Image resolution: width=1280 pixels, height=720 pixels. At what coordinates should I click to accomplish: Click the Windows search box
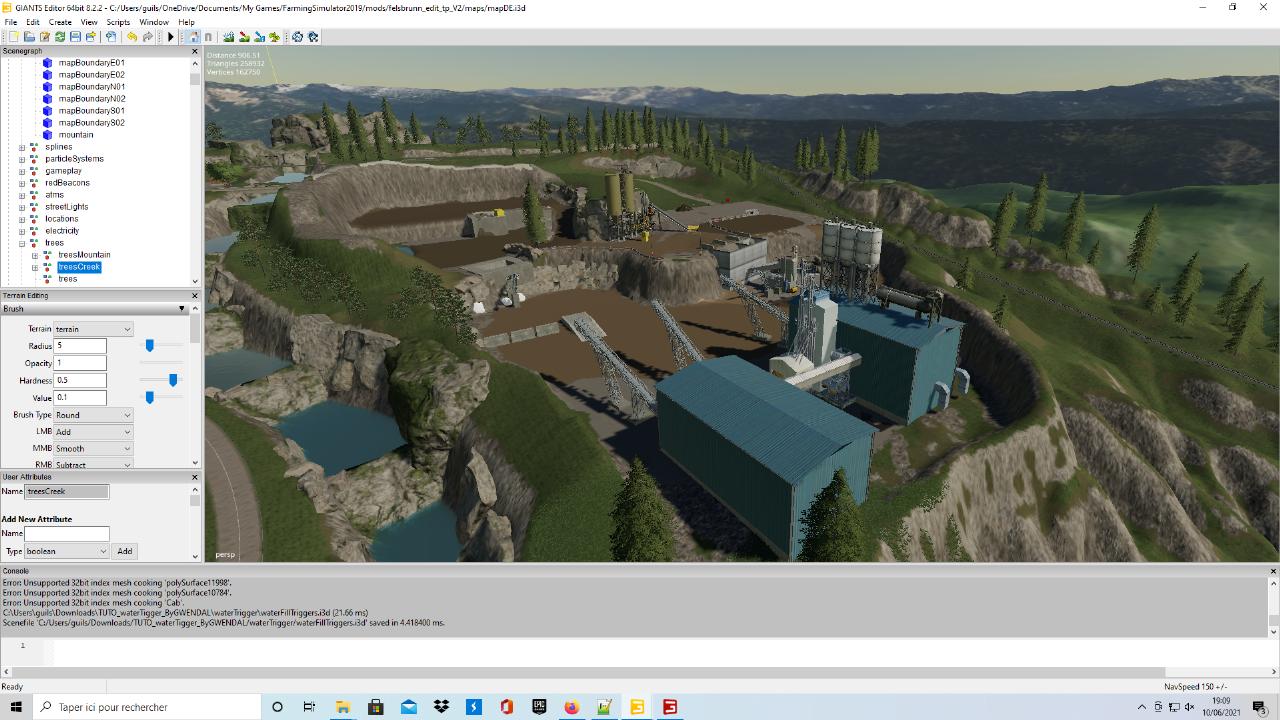145,707
